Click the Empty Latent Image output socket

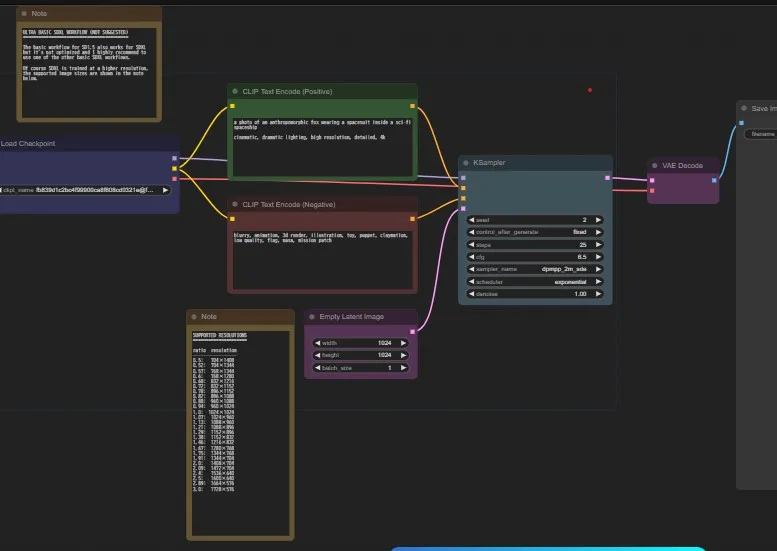coord(412,331)
